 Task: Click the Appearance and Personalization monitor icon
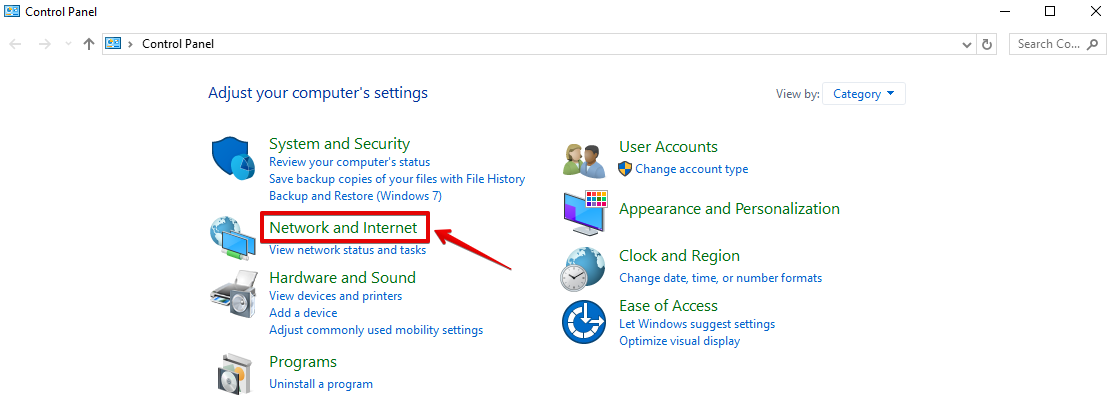click(585, 212)
